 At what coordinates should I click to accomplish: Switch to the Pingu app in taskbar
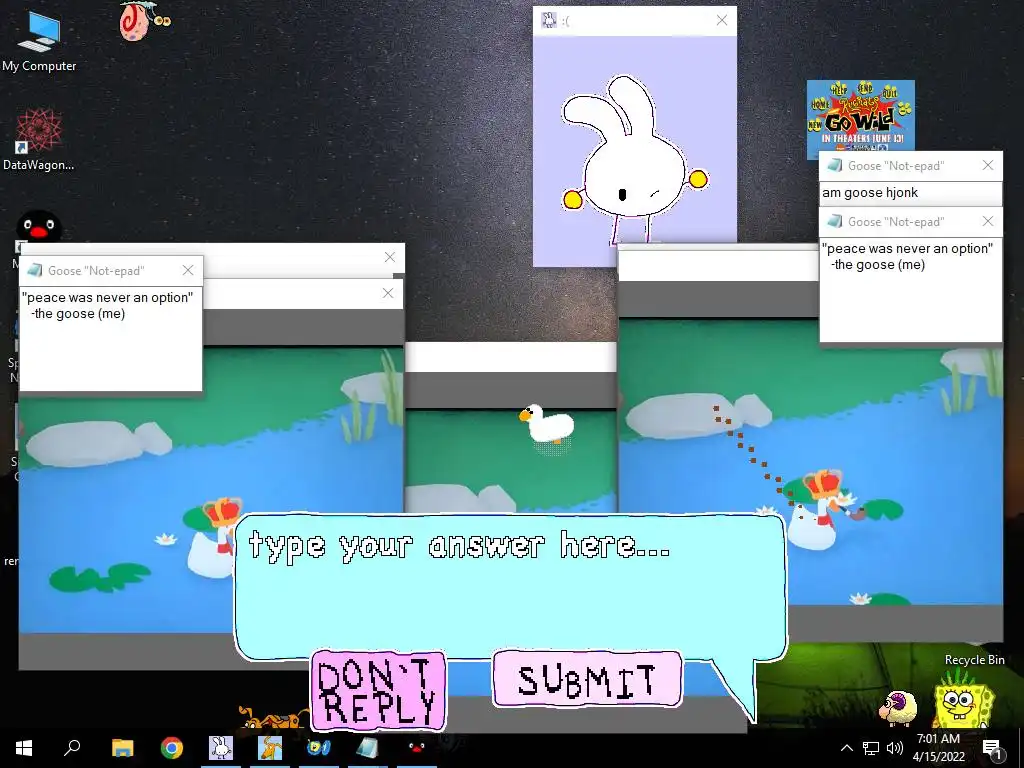coord(417,748)
